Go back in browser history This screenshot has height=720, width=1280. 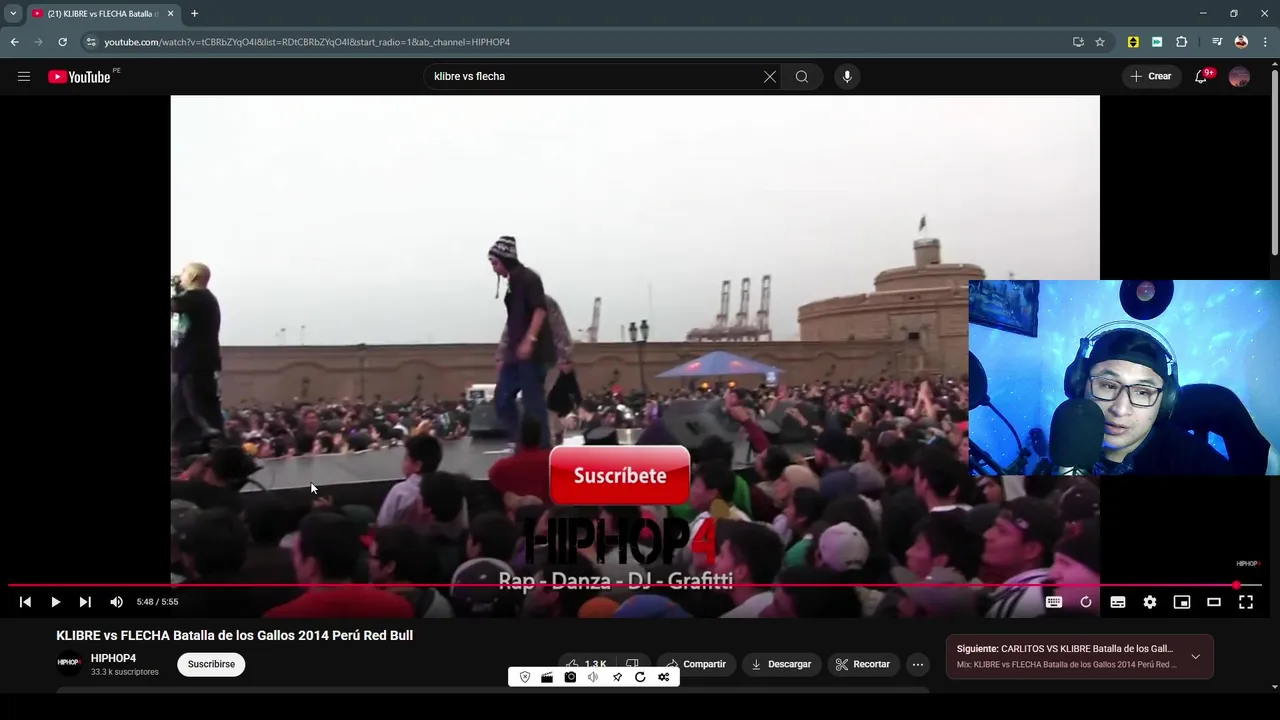14,42
